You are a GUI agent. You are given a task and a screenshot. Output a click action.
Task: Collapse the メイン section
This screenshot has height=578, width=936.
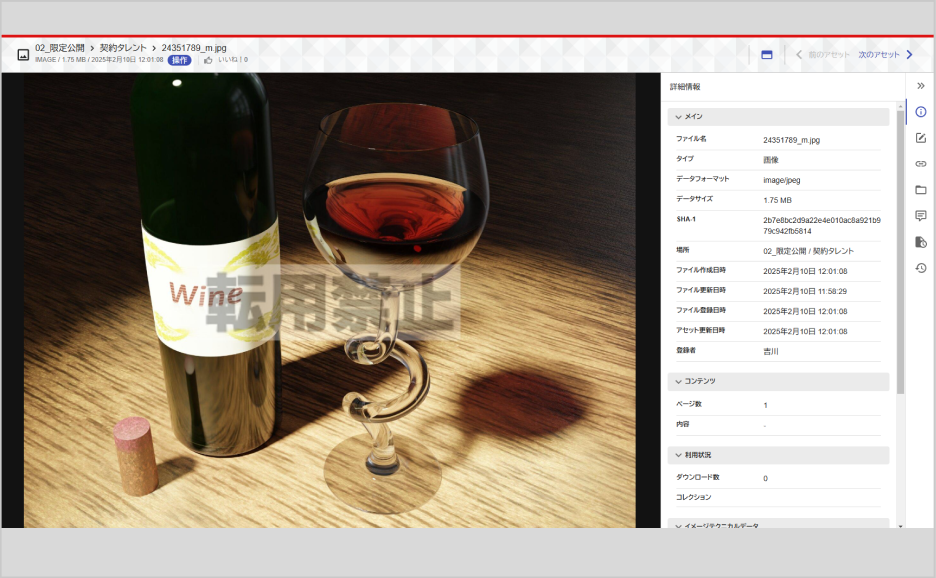pyautogui.click(x=678, y=117)
